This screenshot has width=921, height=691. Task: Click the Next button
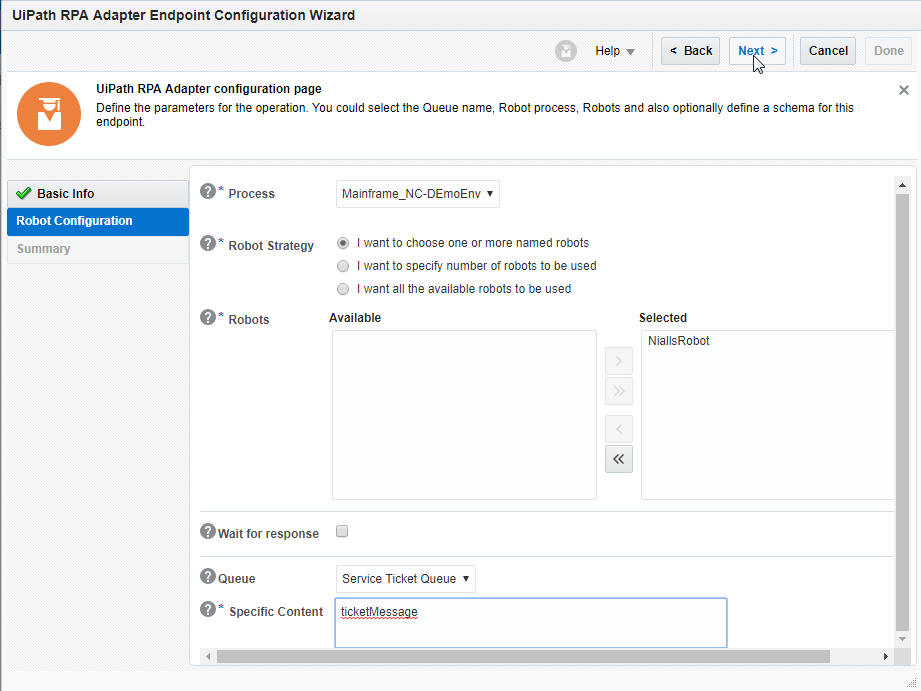point(757,51)
